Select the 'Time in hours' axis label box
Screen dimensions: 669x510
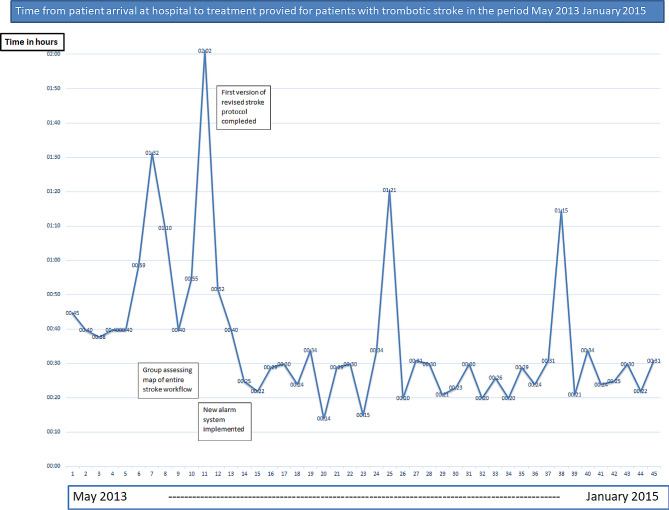32,42
